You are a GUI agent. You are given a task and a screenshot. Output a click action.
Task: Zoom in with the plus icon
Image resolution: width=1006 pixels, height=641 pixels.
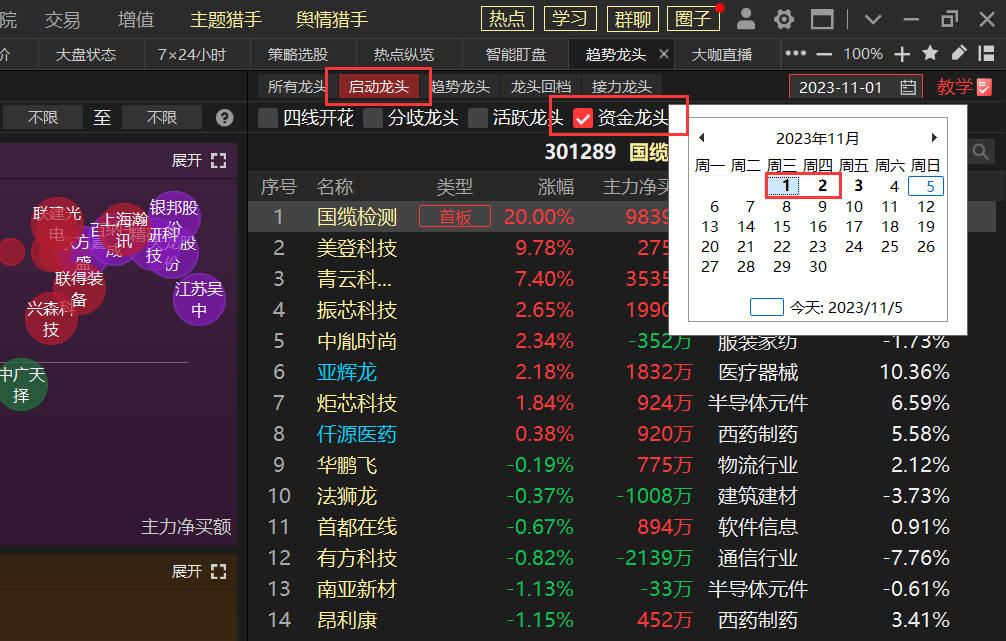(902, 54)
